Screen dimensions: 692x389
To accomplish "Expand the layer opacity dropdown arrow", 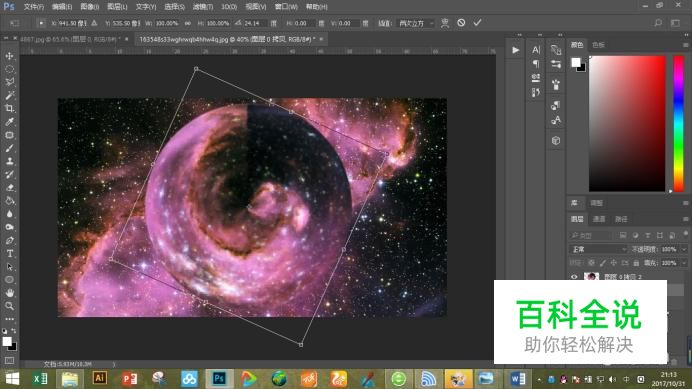I will (x=684, y=249).
